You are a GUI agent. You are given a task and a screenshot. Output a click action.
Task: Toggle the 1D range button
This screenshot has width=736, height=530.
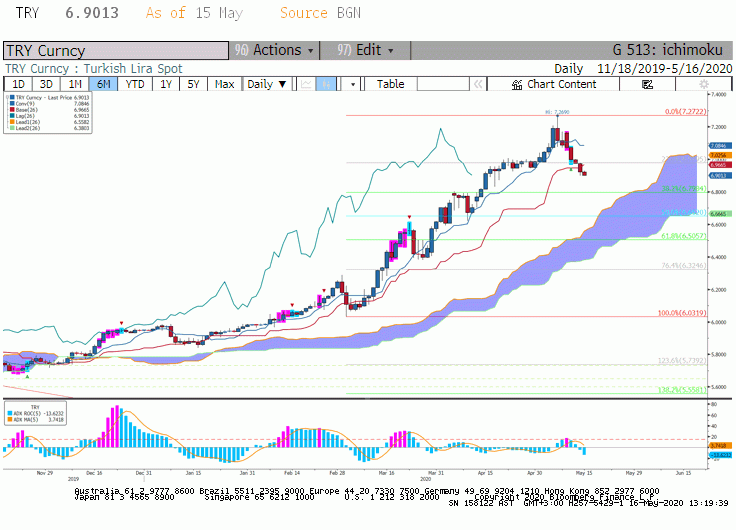click(x=18, y=84)
